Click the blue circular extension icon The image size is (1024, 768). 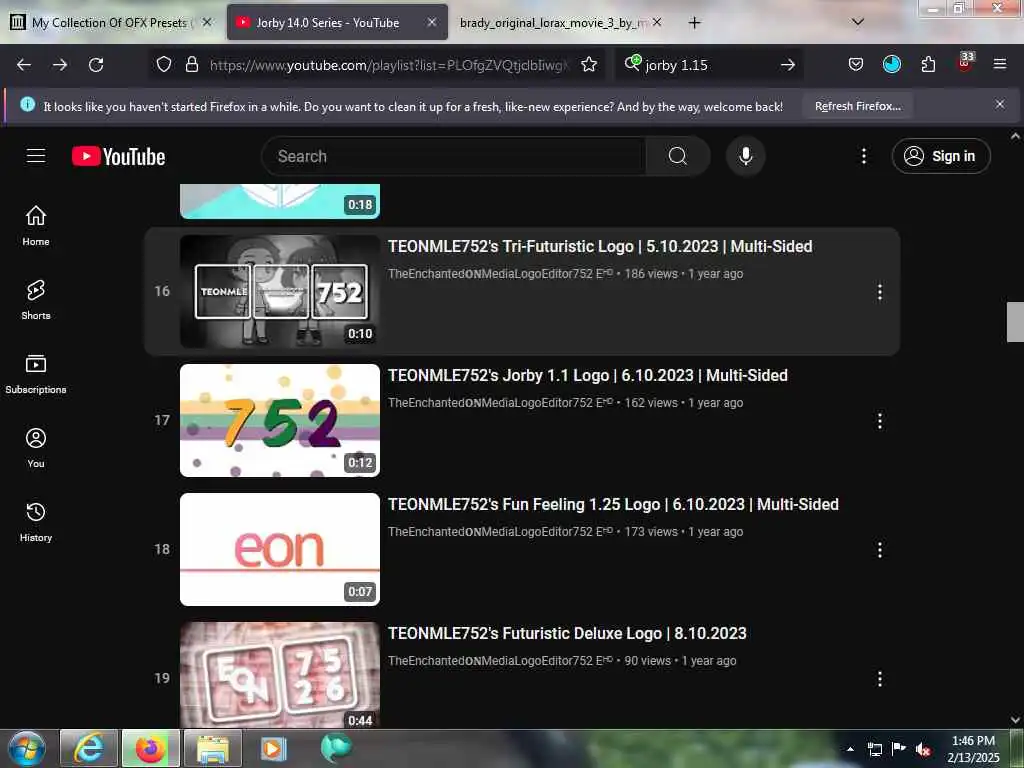pyautogui.click(x=892, y=64)
